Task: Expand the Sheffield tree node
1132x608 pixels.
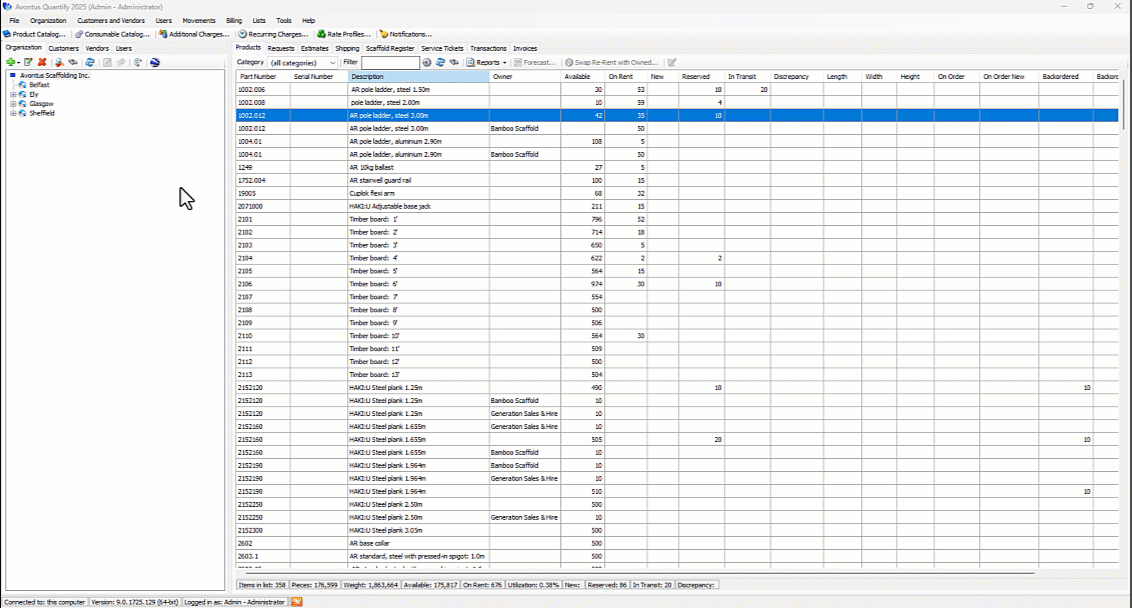Action: click(13, 114)
